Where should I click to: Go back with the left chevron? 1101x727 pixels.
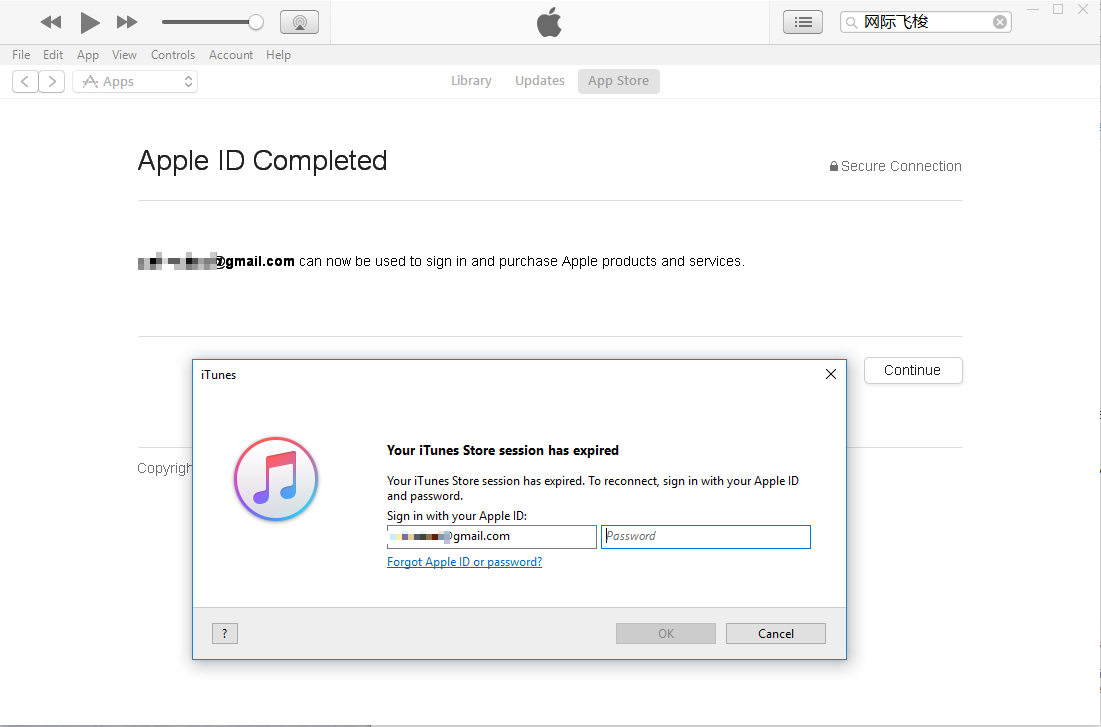(x=25, y=81)
